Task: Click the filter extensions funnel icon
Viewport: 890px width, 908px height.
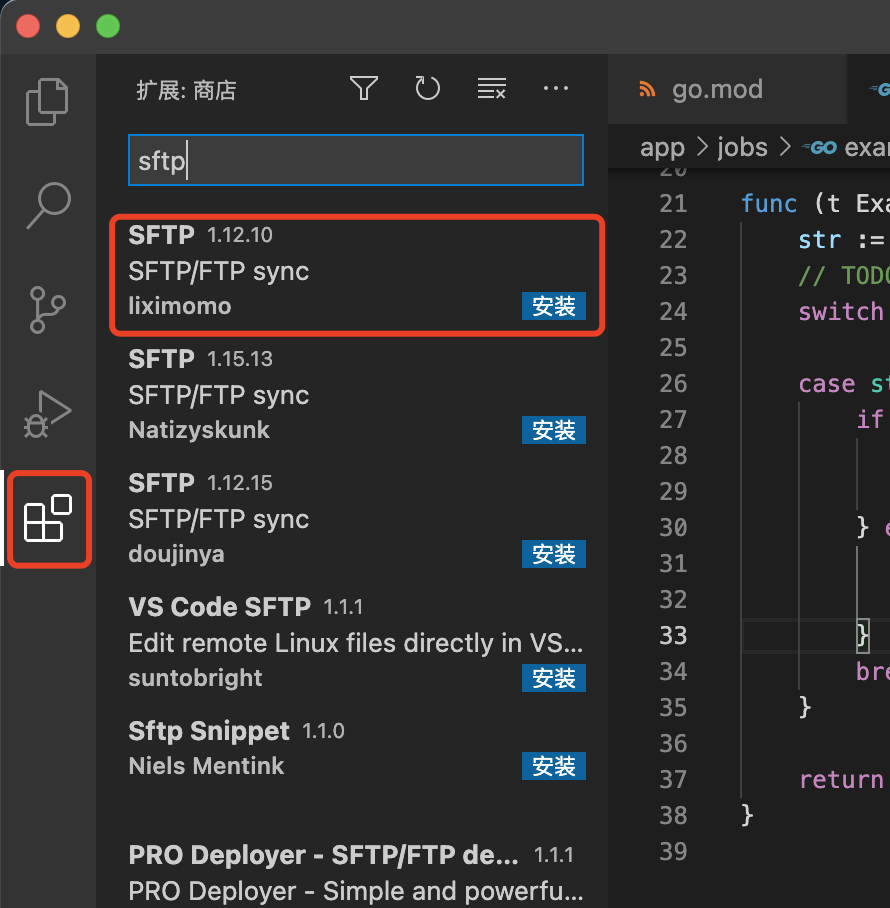Action: coord(364,89)
